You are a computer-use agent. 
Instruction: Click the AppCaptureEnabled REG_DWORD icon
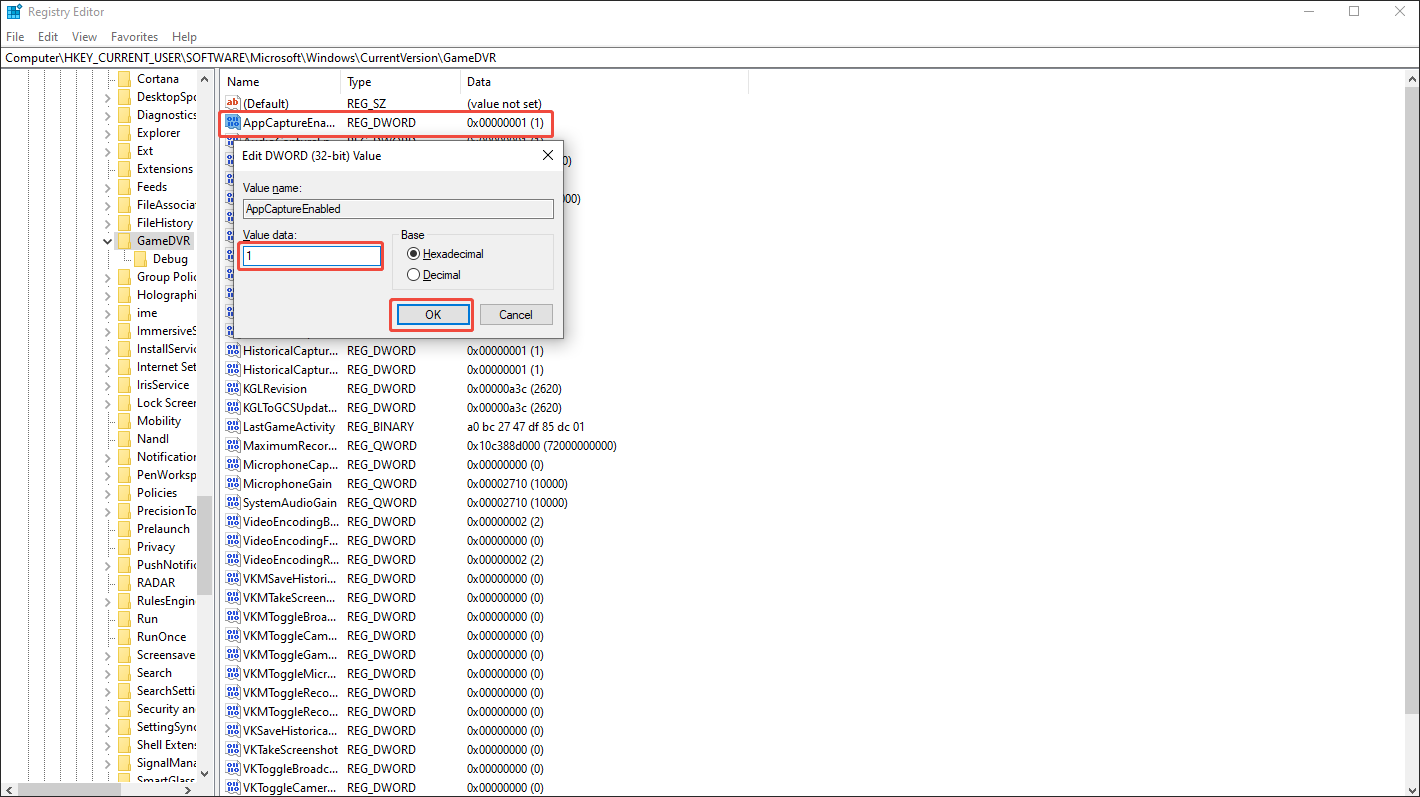pos(233,122)
